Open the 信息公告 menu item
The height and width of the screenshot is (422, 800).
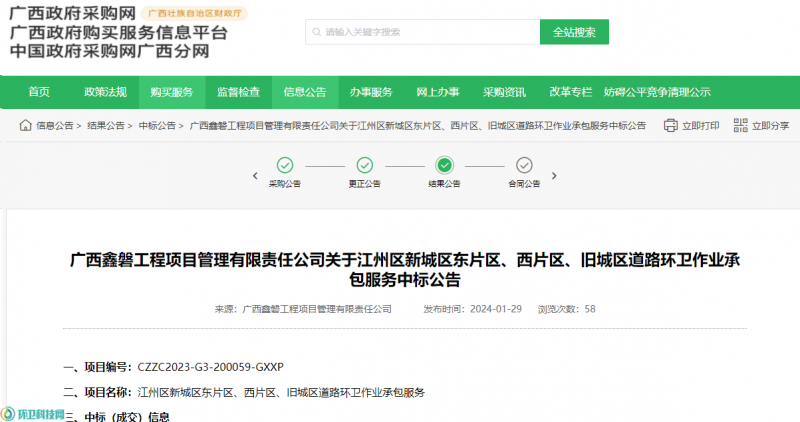[x=305, y=92]
